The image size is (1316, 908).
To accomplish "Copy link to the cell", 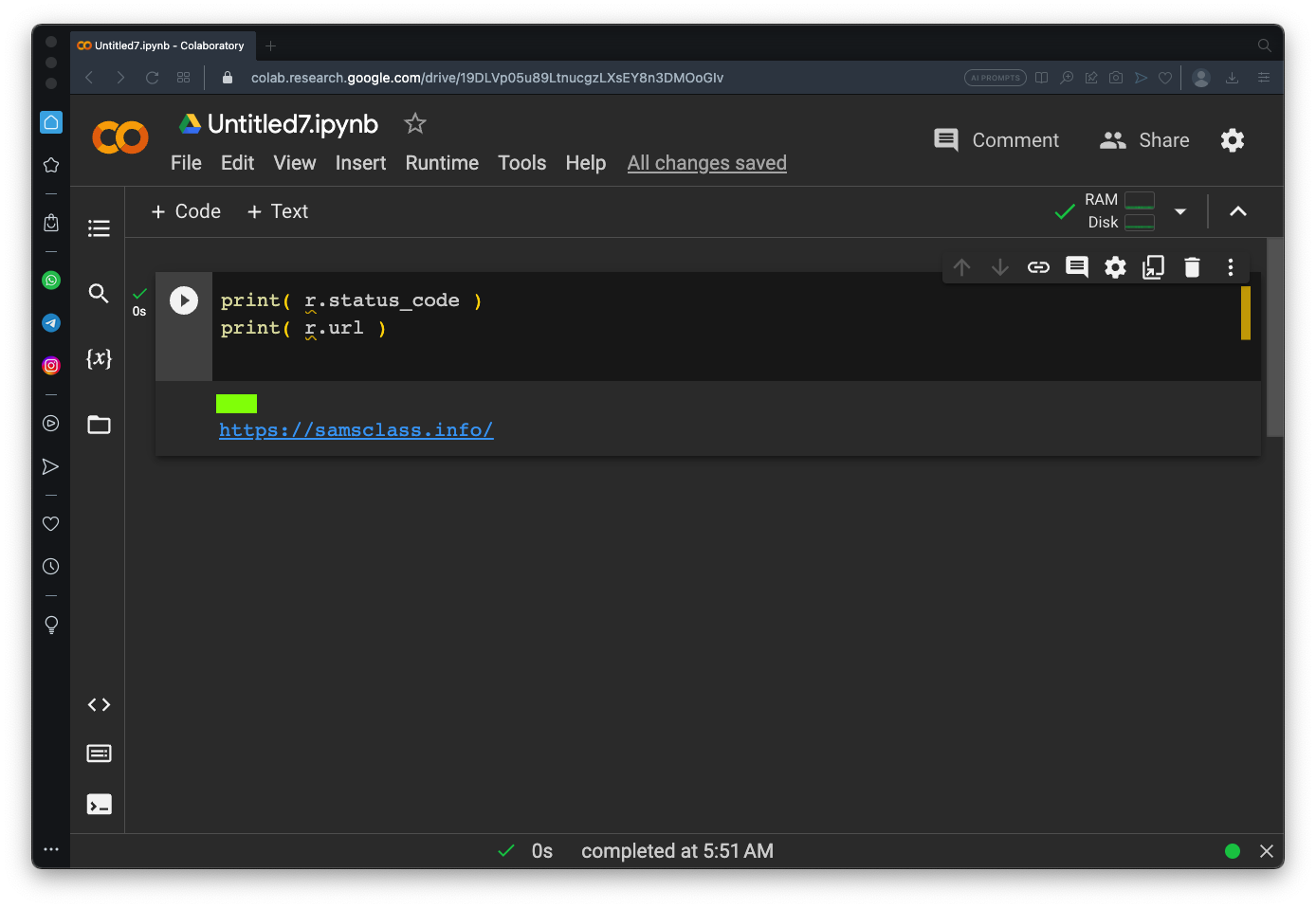I will coord(1038,267).
